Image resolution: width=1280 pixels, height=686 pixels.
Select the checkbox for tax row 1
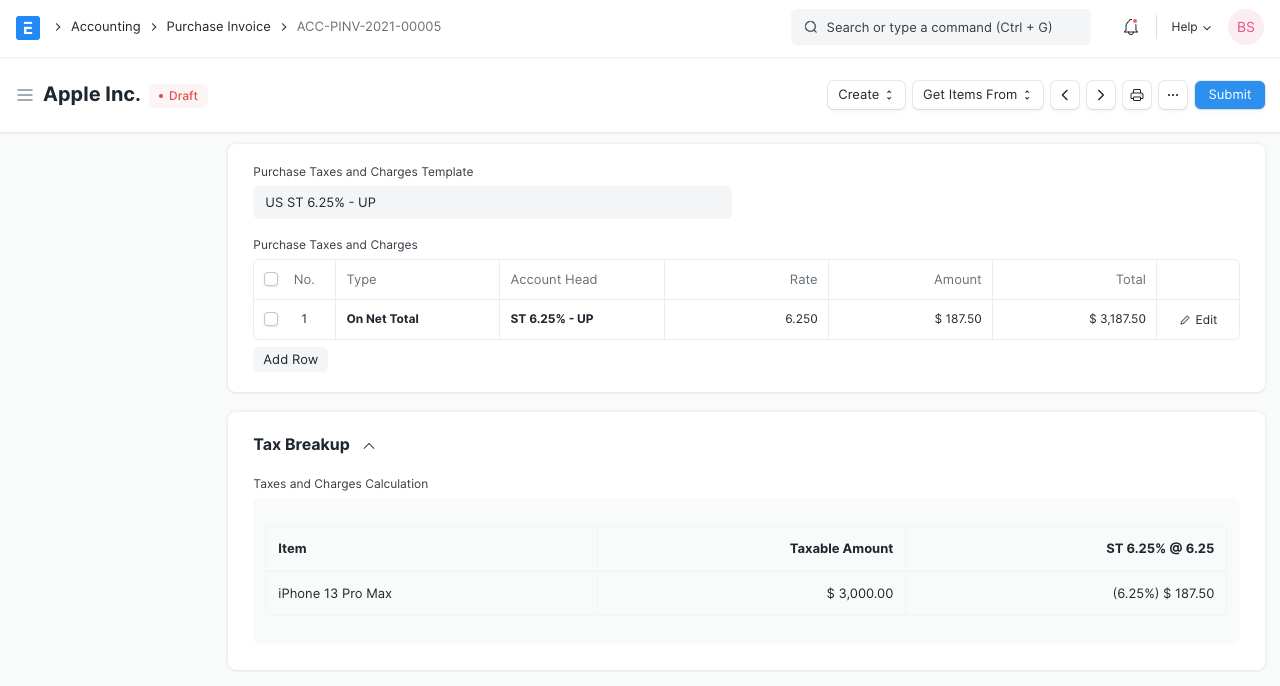[x=271, y=318]
